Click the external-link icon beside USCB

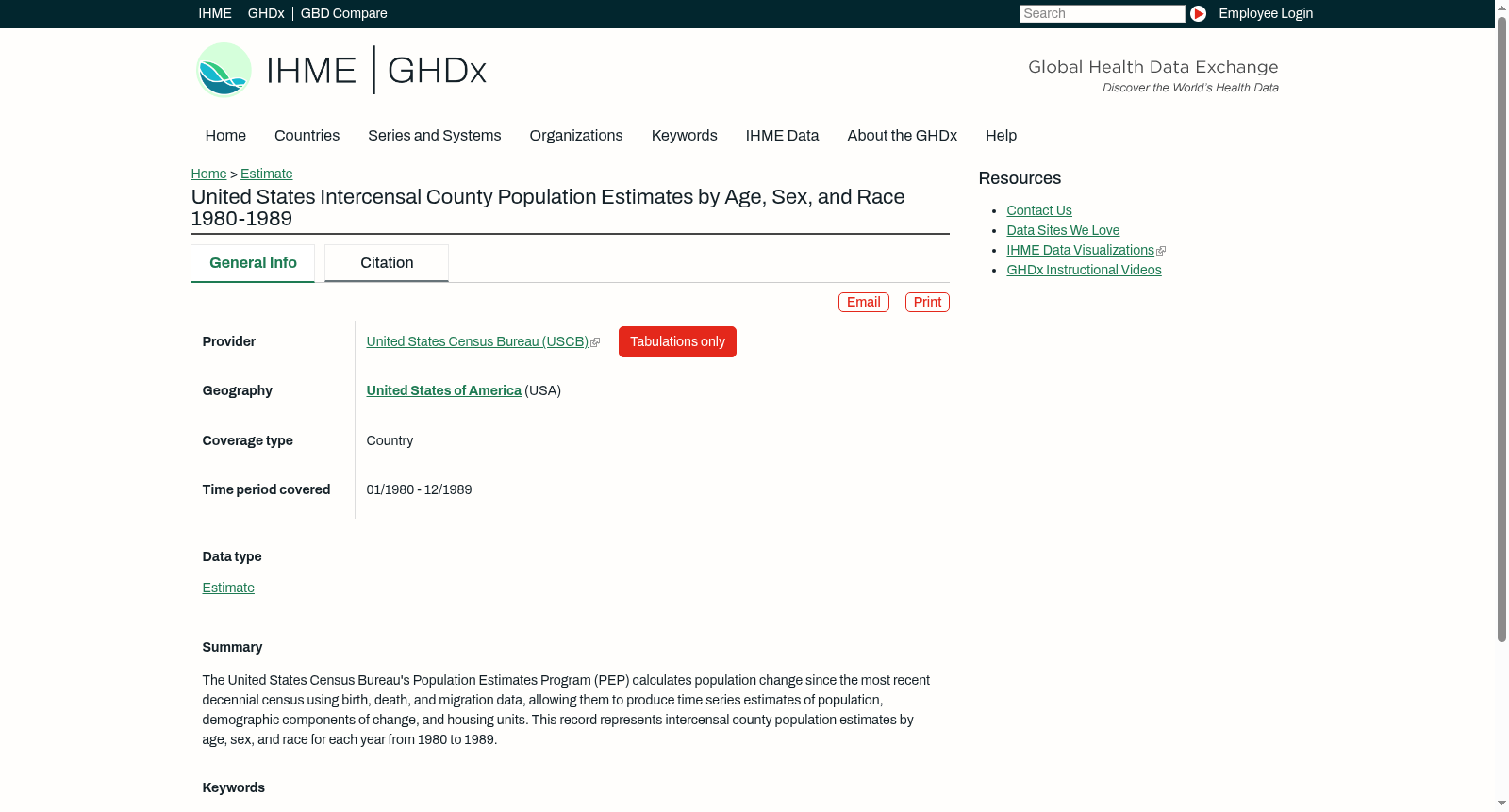[x=595, y=342]
